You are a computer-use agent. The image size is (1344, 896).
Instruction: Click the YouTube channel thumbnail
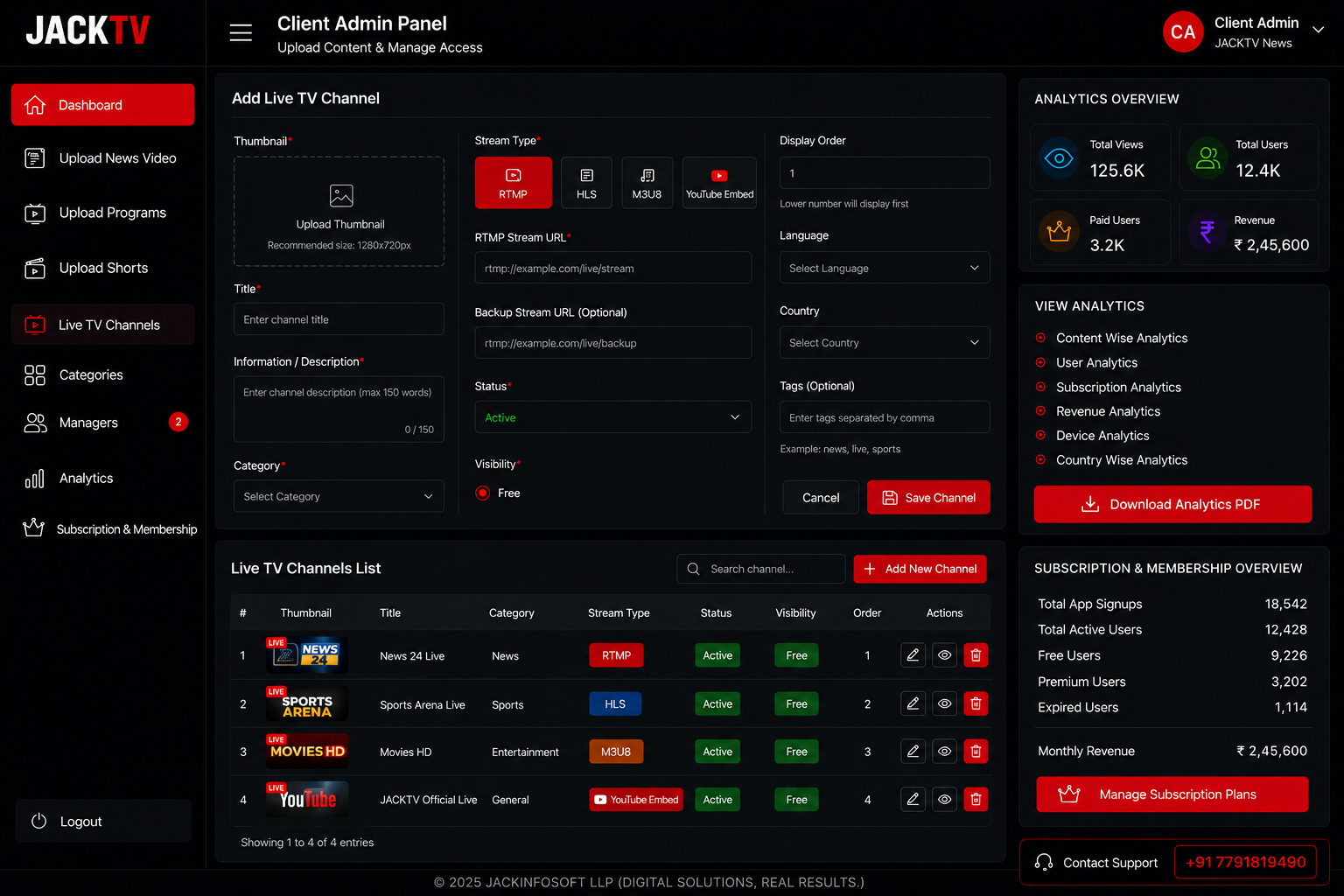307,799
